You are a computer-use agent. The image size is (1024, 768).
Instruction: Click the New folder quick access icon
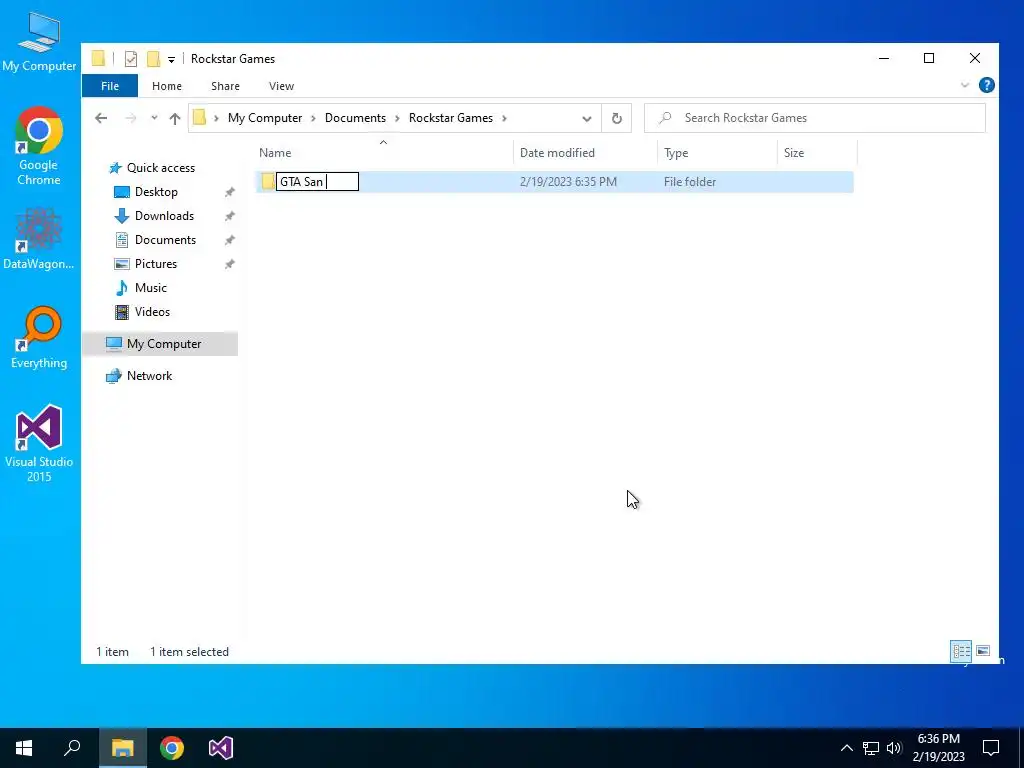[153, 59]
